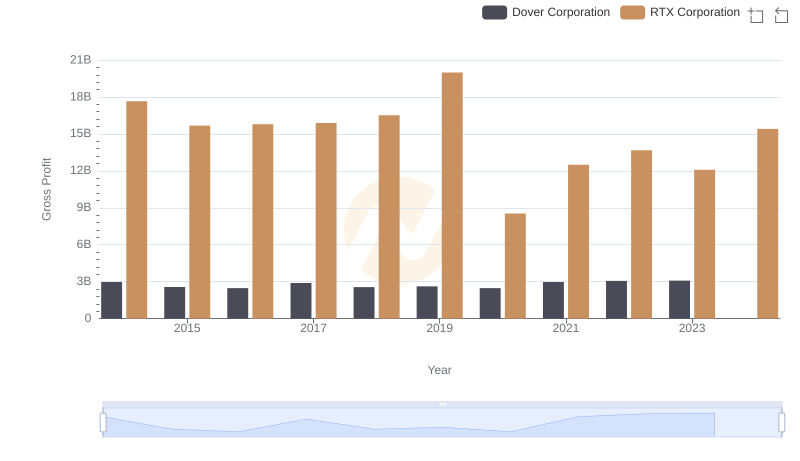Click the data zoom top move handle

tap(442, 404)
